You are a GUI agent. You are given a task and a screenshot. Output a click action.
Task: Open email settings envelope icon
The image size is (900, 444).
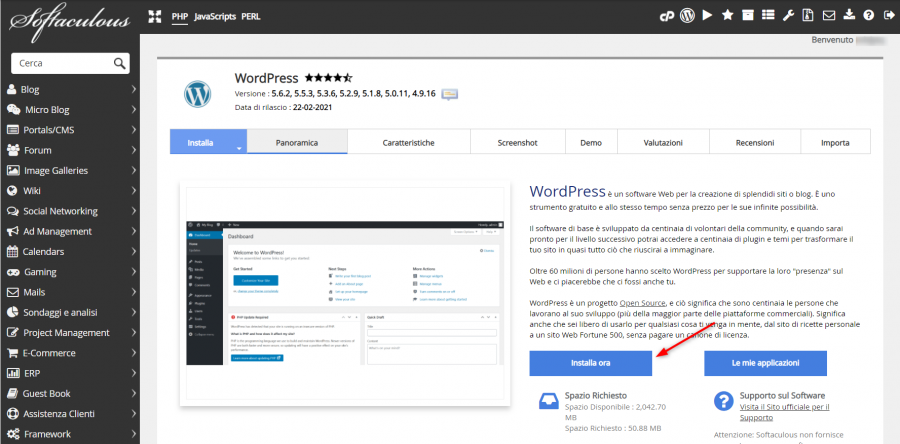coord(828,15)
